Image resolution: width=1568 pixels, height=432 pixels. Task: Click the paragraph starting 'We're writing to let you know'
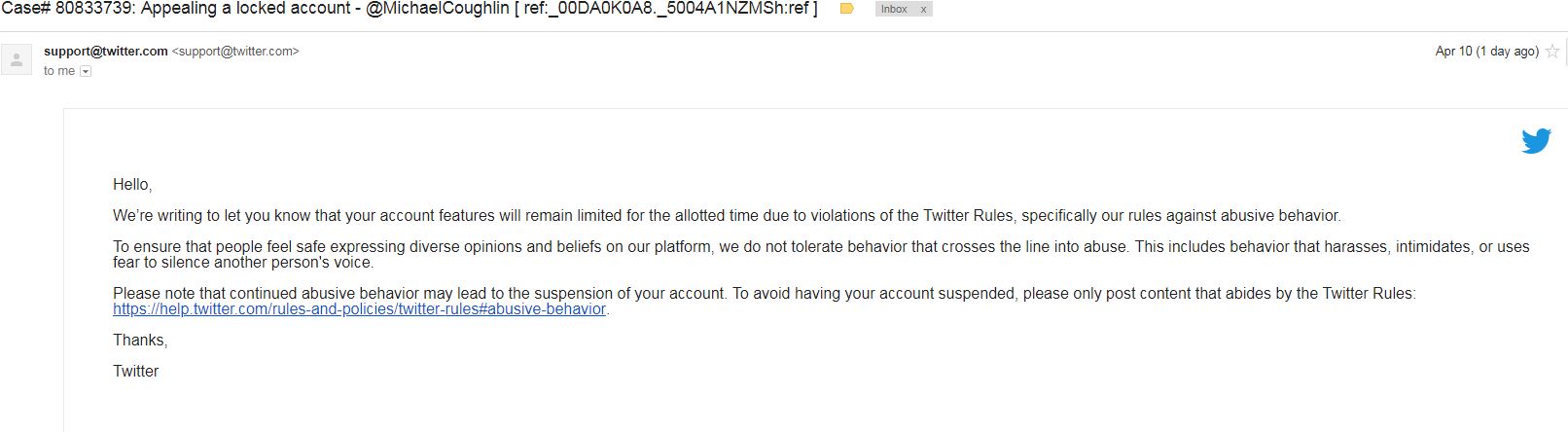point(727,215)
